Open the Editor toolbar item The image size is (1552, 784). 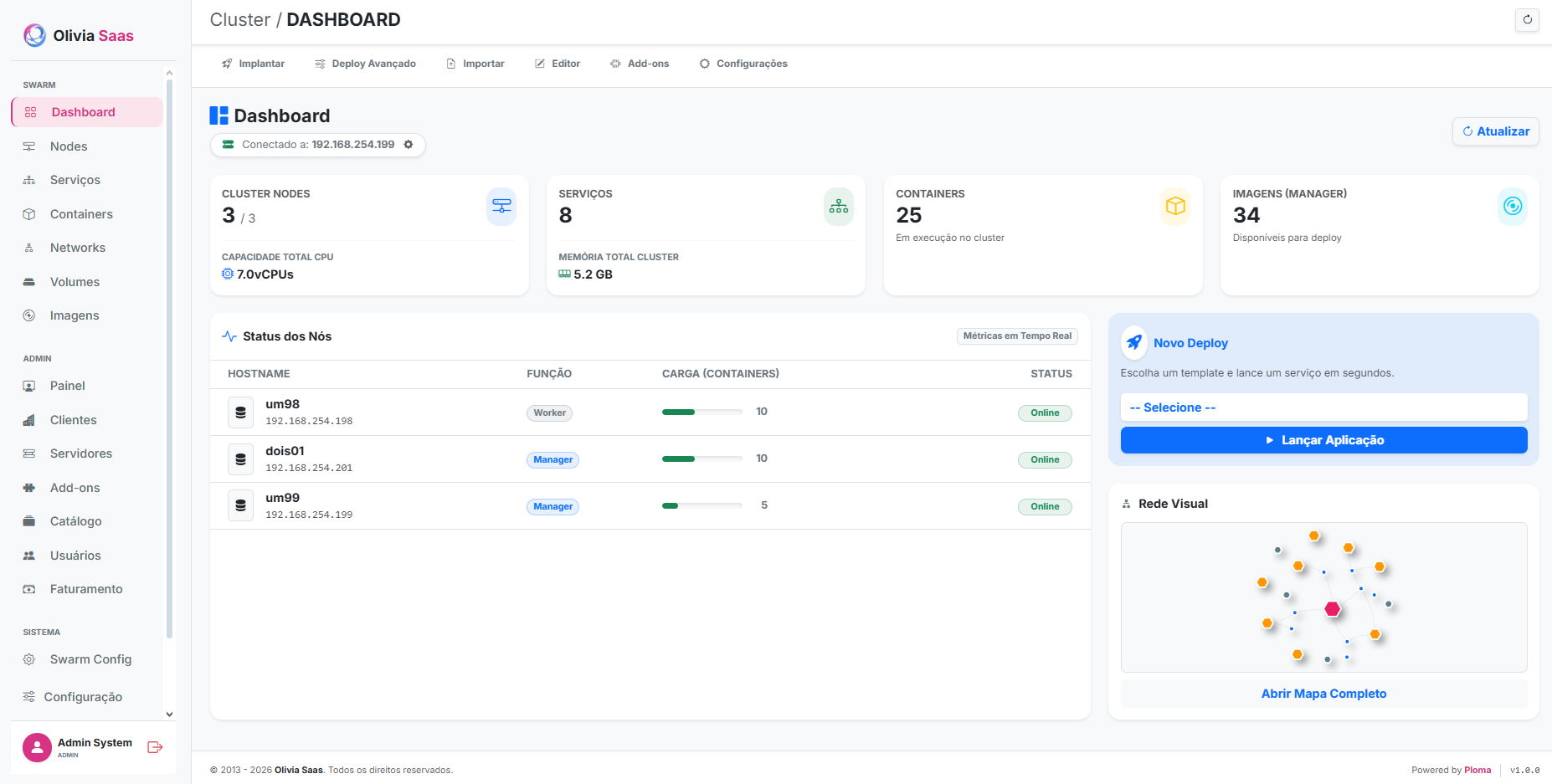[x=558, y=64]
